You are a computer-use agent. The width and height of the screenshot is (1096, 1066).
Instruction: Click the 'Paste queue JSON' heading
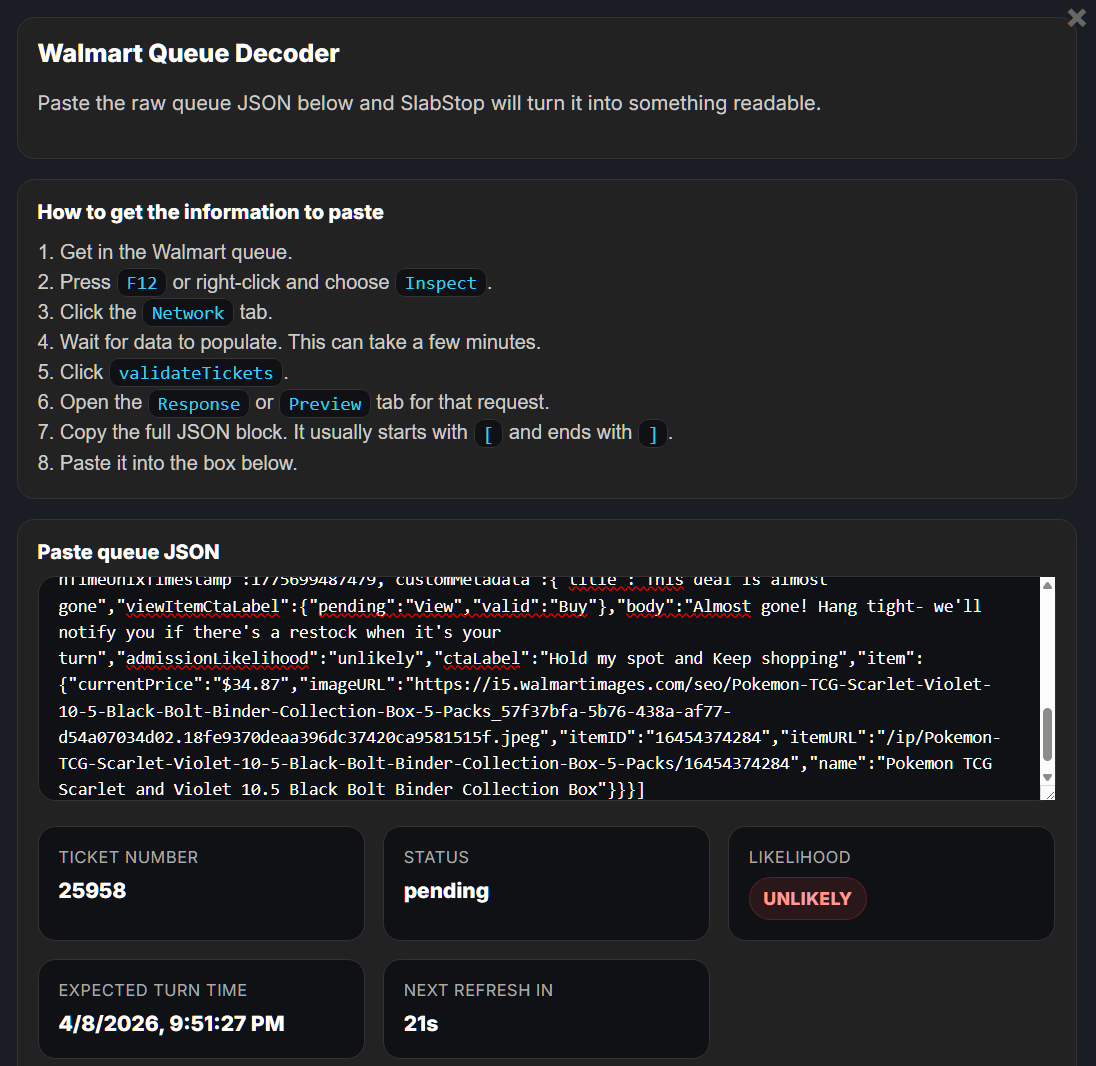(x=129, y=552)
